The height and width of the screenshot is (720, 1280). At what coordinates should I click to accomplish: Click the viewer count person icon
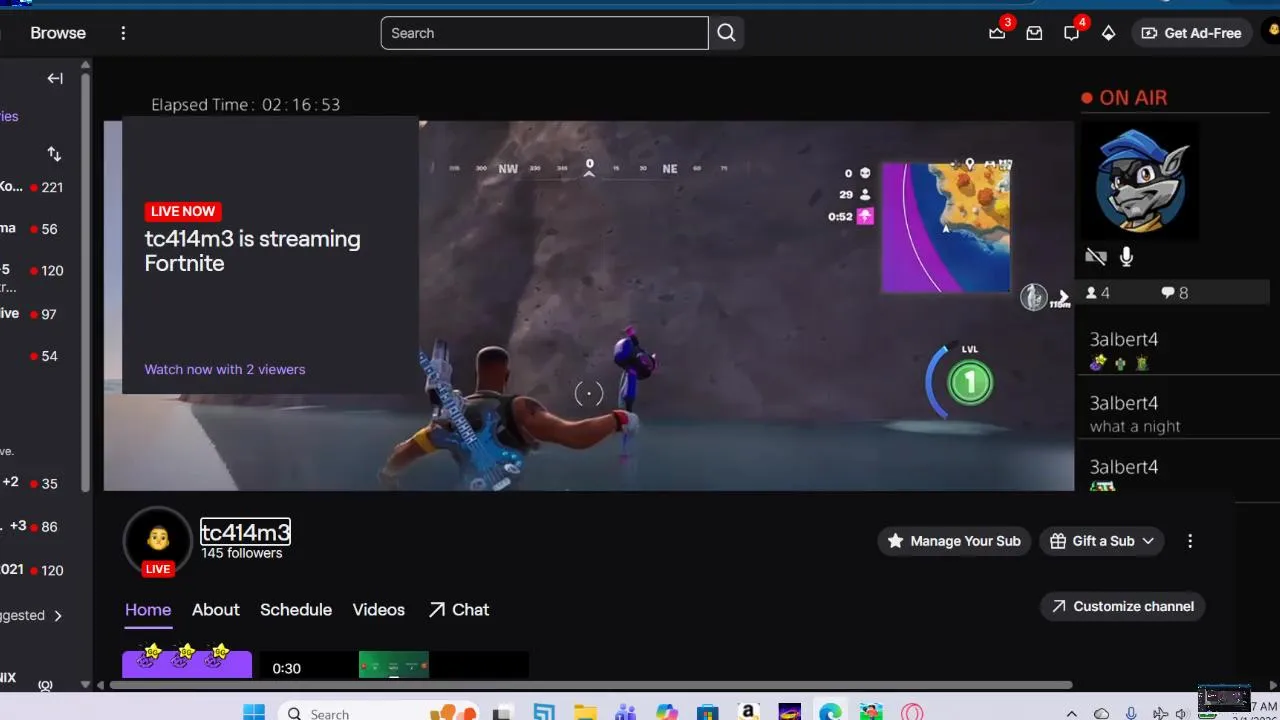[x=1092, y=293]
